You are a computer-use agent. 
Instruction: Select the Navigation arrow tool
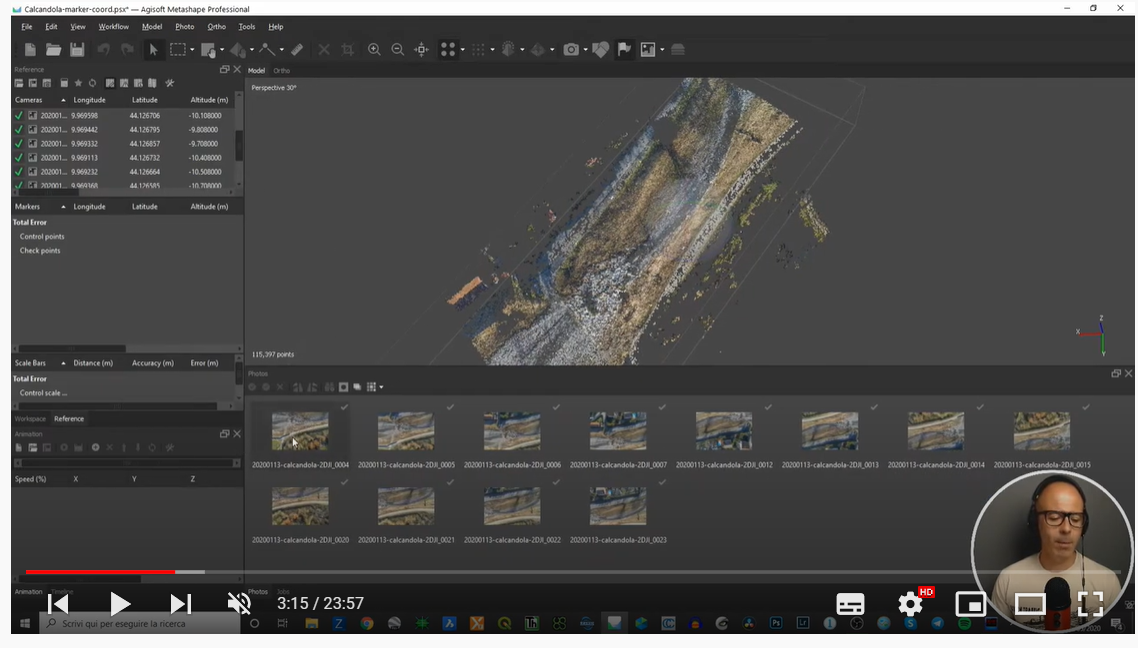point(153,49)
